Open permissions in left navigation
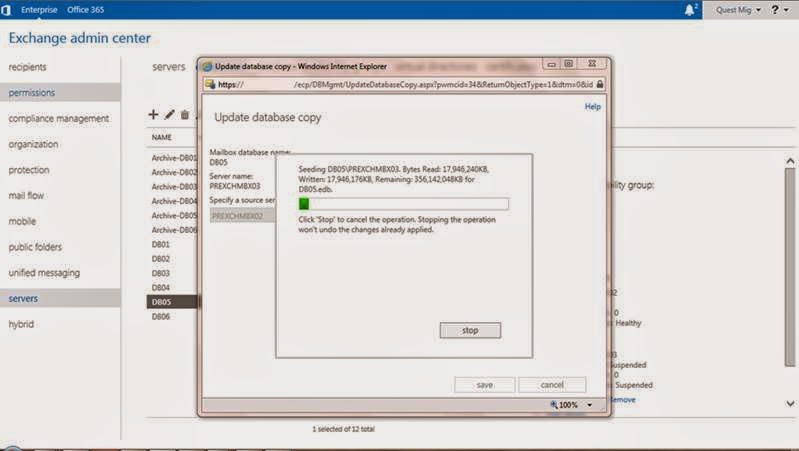799x451 pixels. 32,92
